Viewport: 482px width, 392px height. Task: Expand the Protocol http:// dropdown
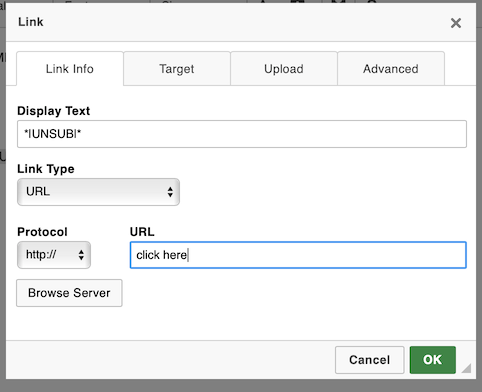coord(54,255)
